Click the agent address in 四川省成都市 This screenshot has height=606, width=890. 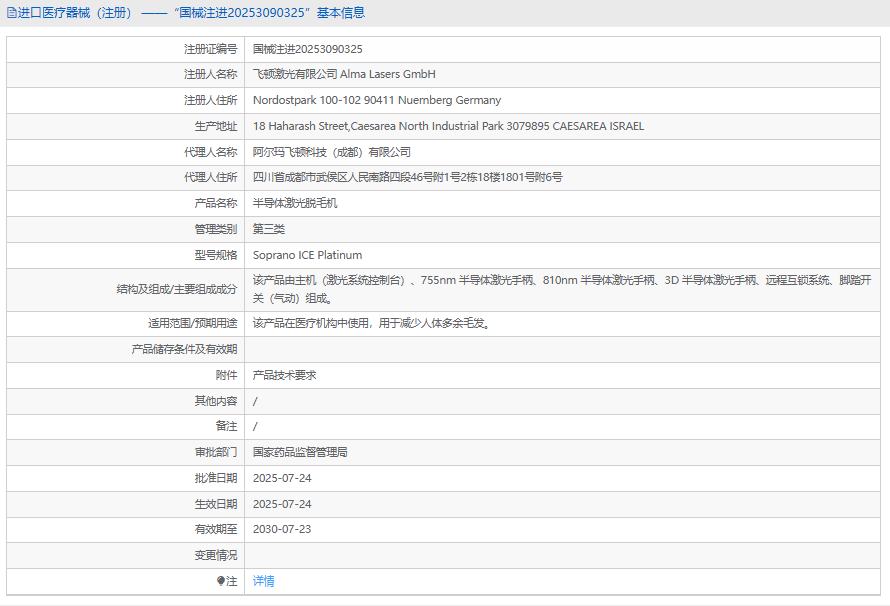point(407,177)
